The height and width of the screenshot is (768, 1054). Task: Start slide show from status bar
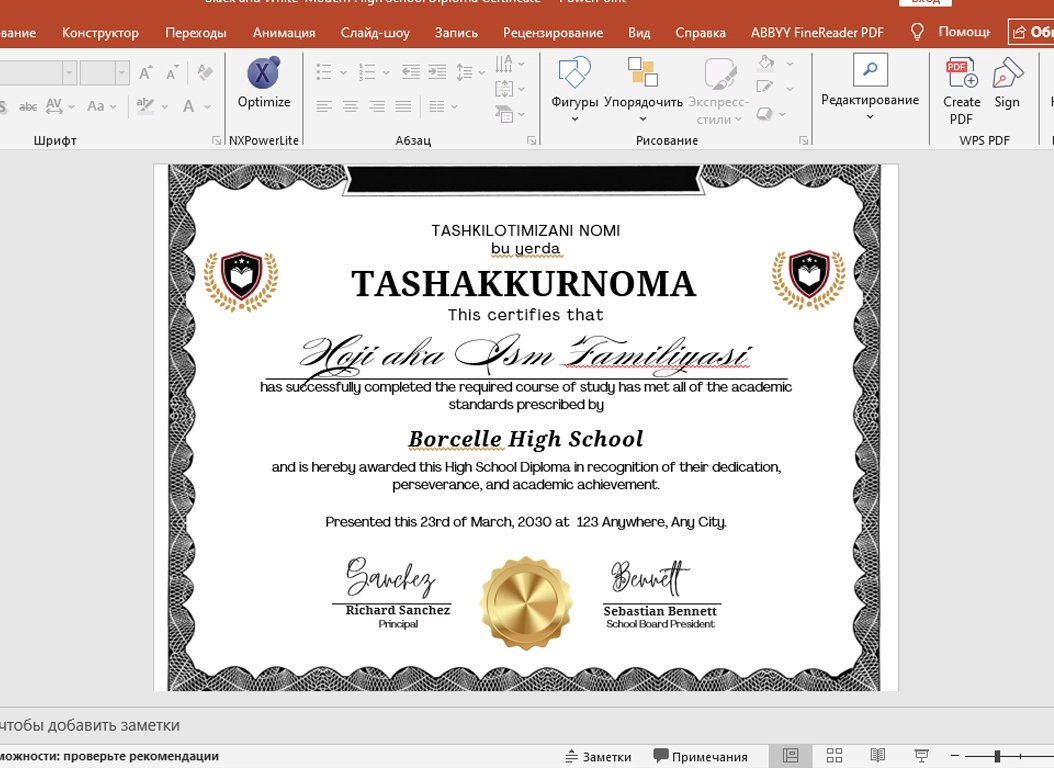click(922, 755)
